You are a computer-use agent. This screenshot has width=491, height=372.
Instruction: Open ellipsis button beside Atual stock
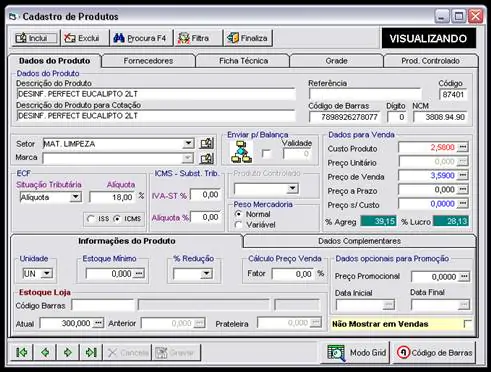pos(98,323)
